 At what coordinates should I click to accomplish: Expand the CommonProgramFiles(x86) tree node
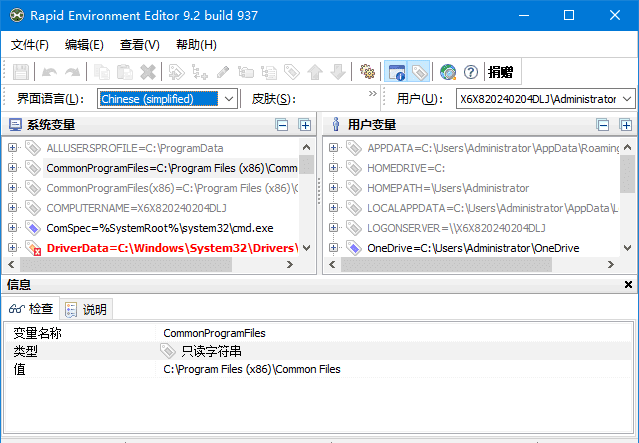click(x=13, y=187)
